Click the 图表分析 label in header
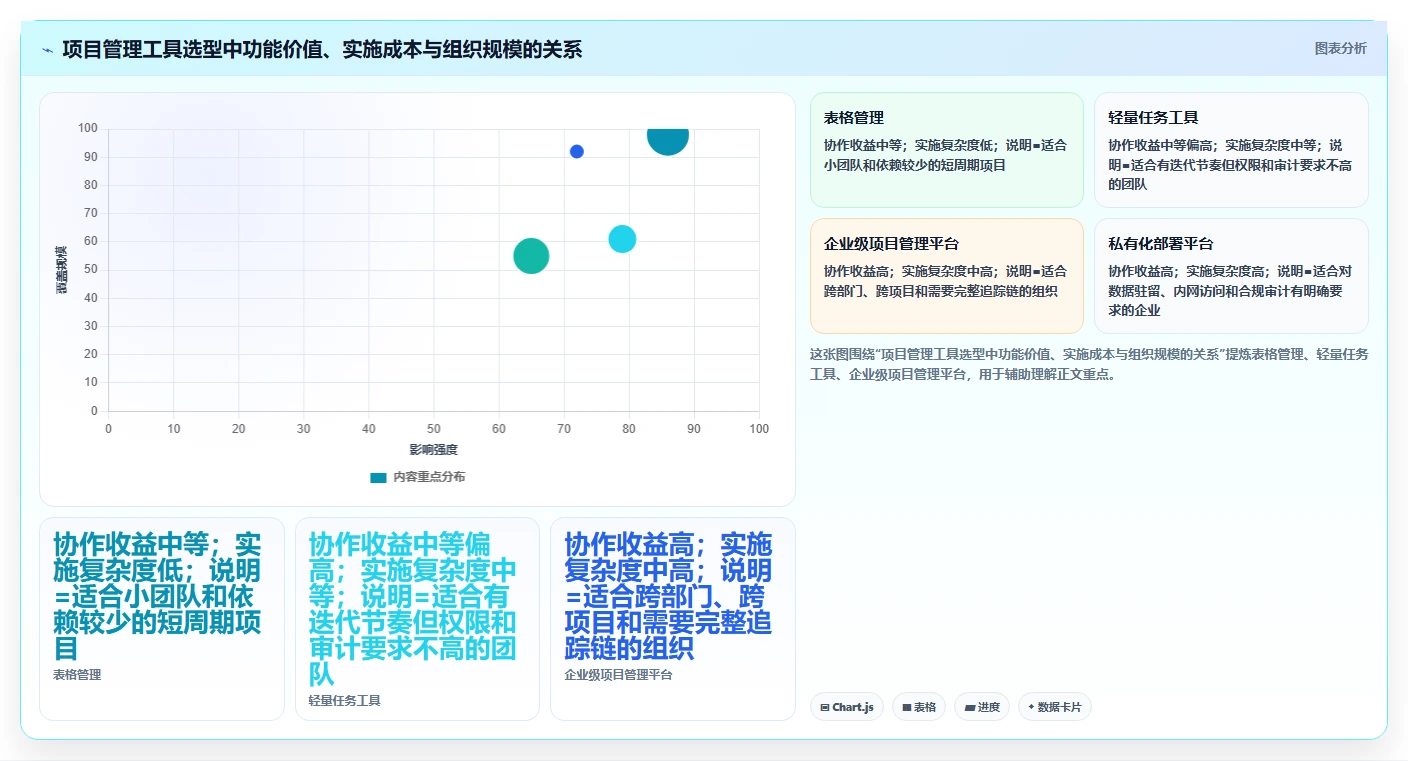This screenshot has height=761, width=1408. point(1340,48)
